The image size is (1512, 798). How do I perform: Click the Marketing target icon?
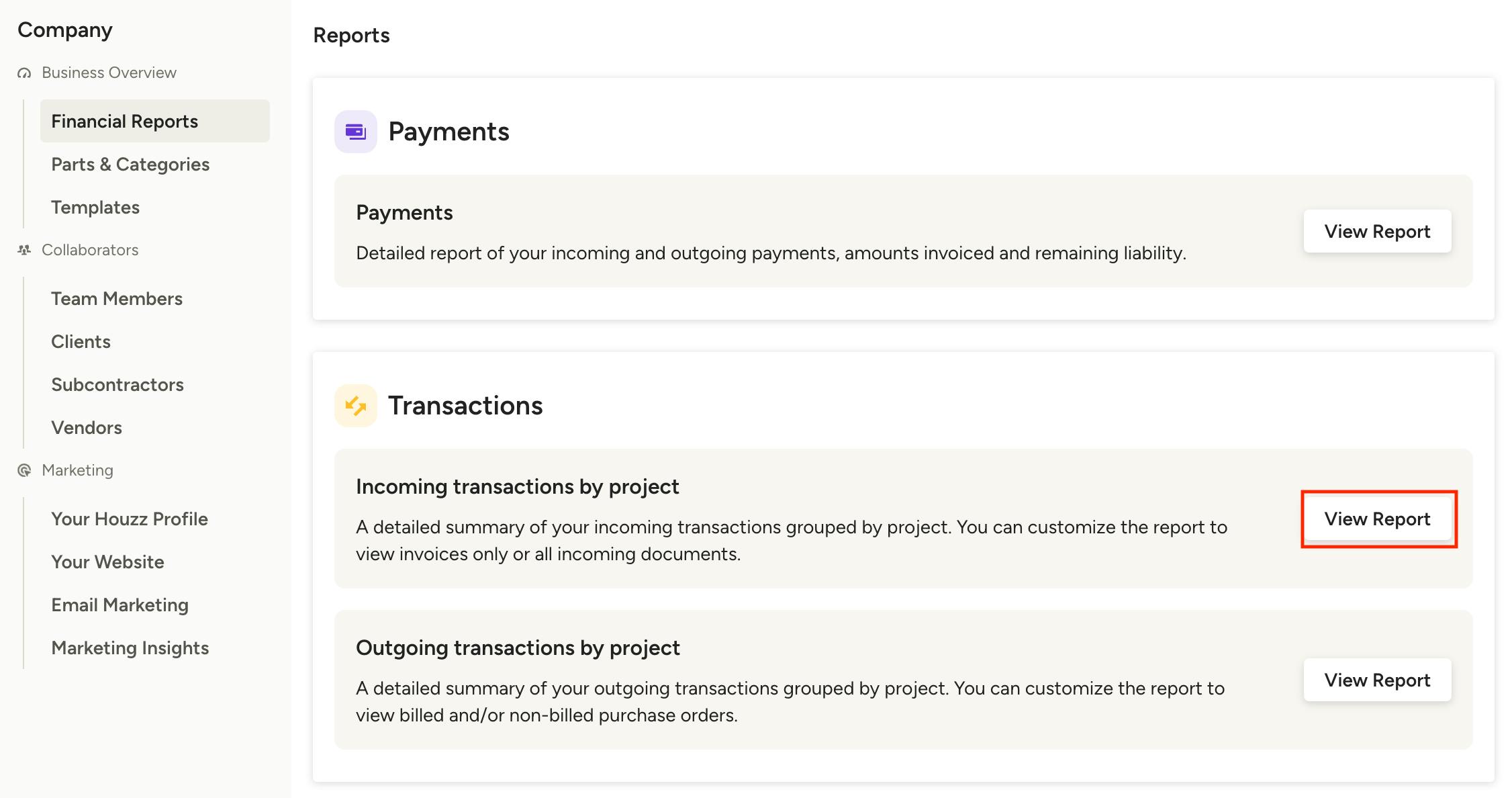[24, 470]
